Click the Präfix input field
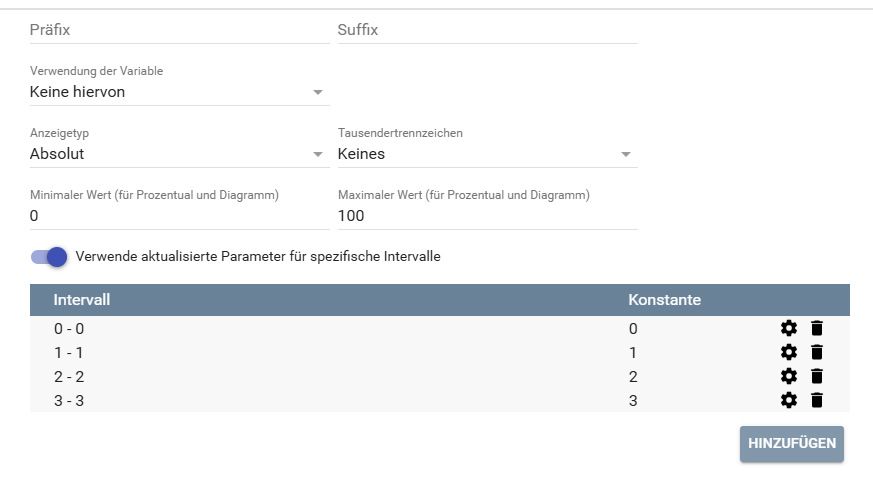Image resolution: width=873 pixels, height=479 pixels. (x=179, y=31)
